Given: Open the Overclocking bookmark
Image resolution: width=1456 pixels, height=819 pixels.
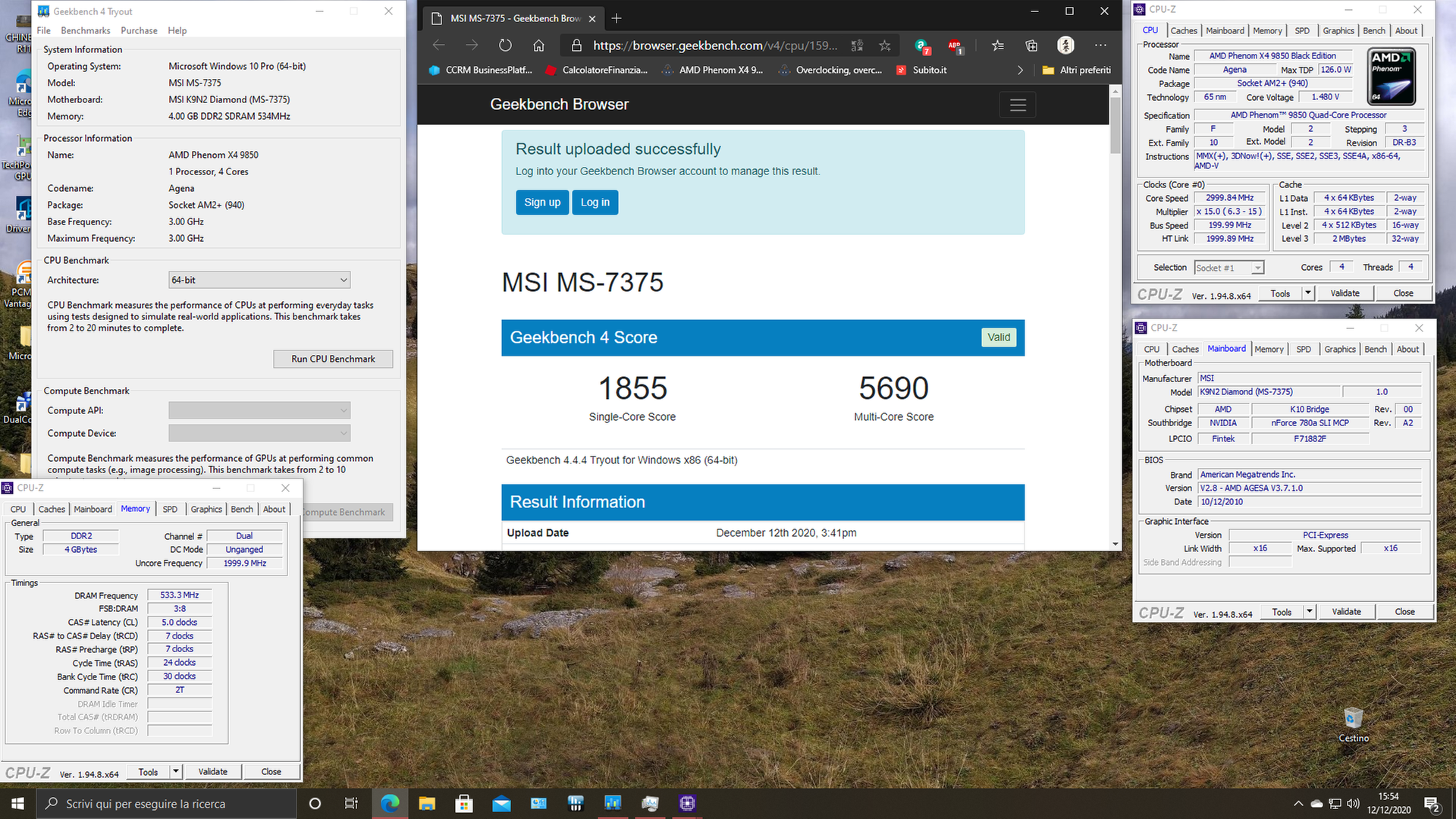Looking at the screenshot, I should point(831,70).
